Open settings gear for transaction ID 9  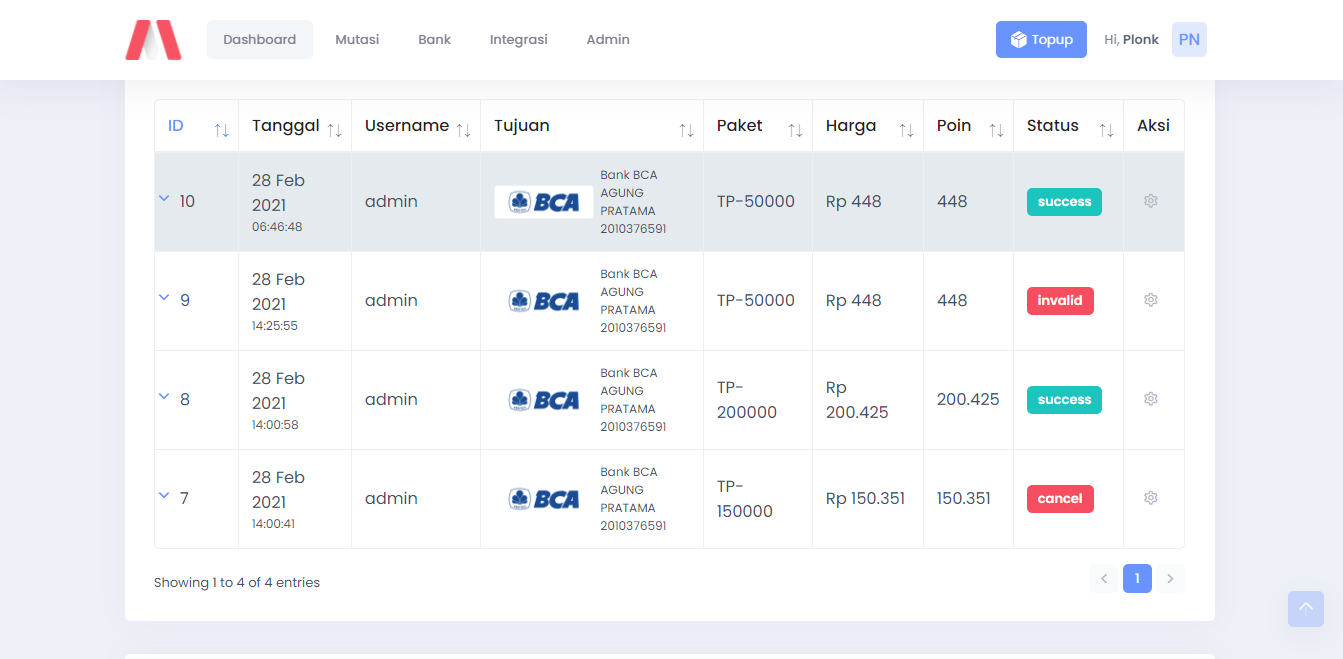pos(1151,300)
